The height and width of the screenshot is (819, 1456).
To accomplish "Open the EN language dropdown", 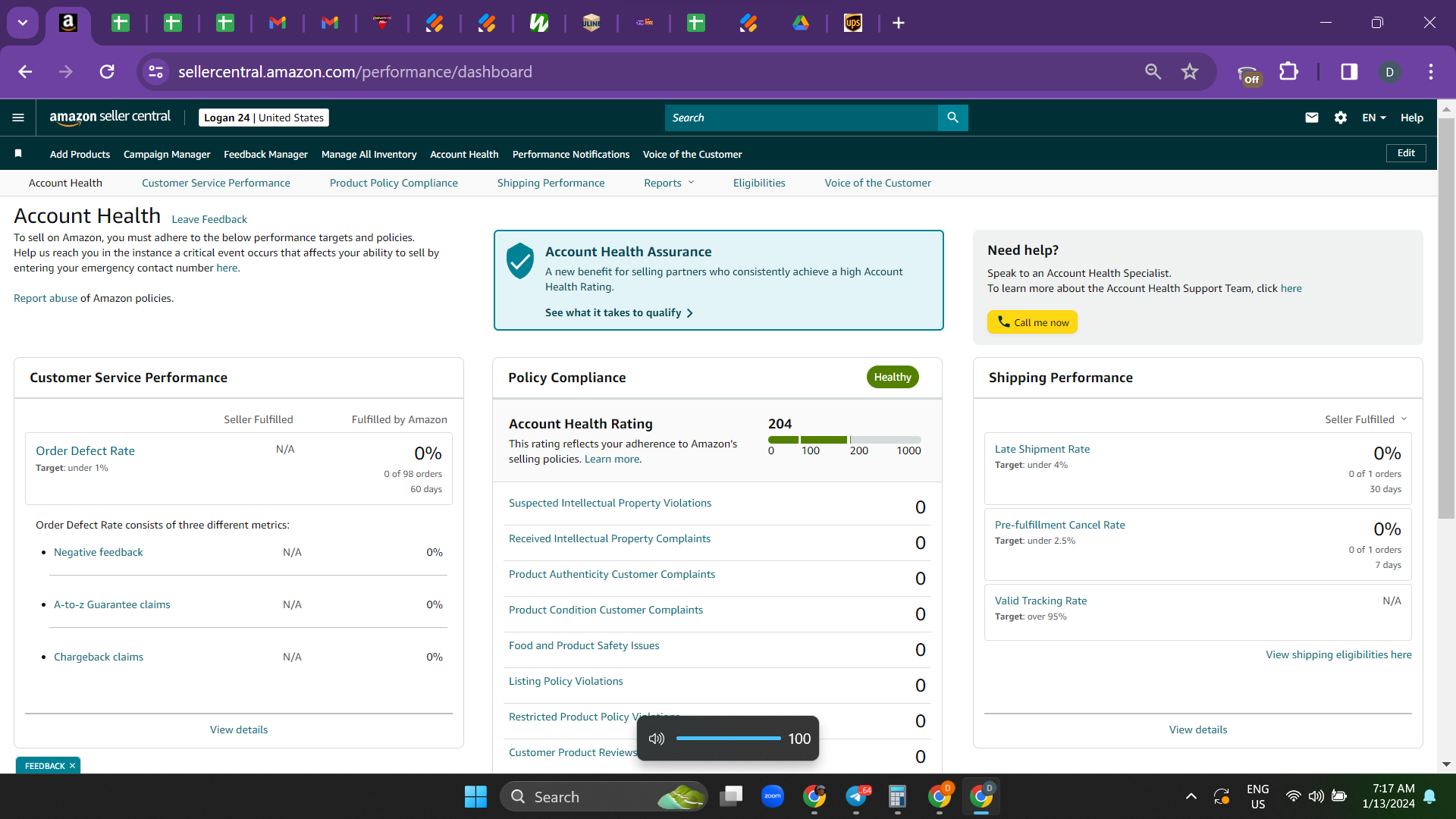I will pyautogui.click(x=1374, y=118).
